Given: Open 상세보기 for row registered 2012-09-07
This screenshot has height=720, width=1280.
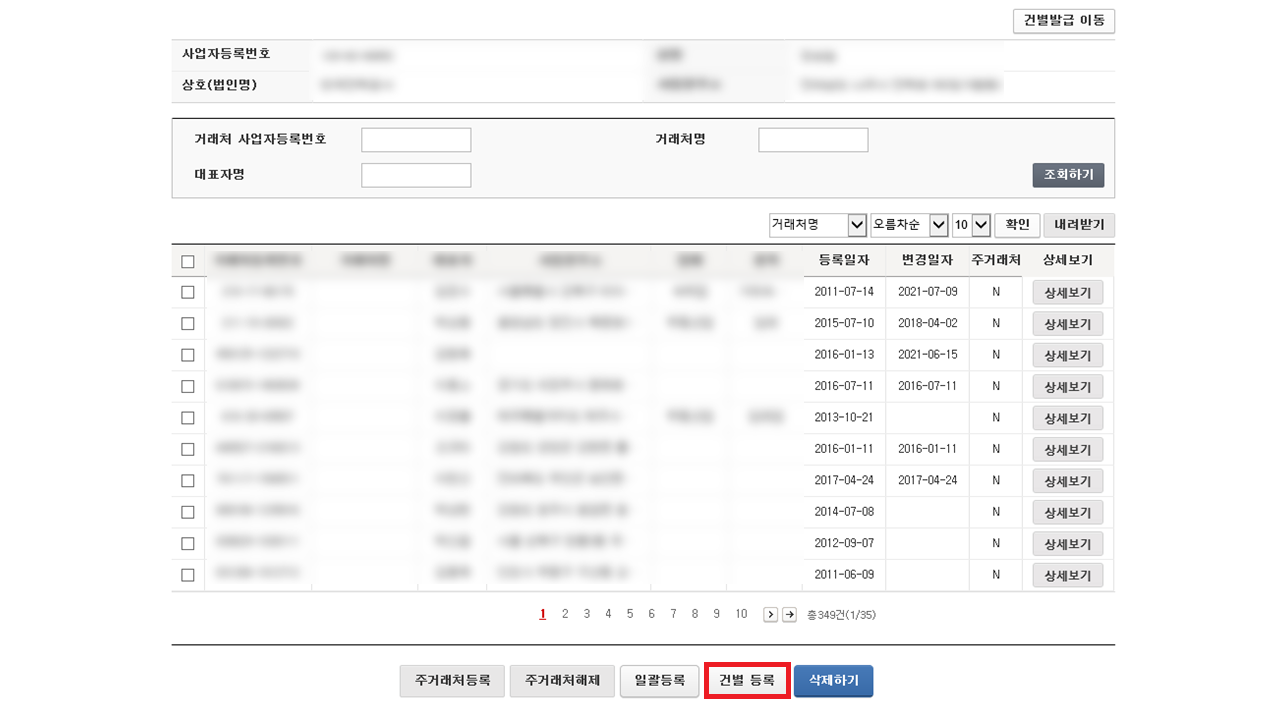Looking at the screenshot, I should point(1068,544).
